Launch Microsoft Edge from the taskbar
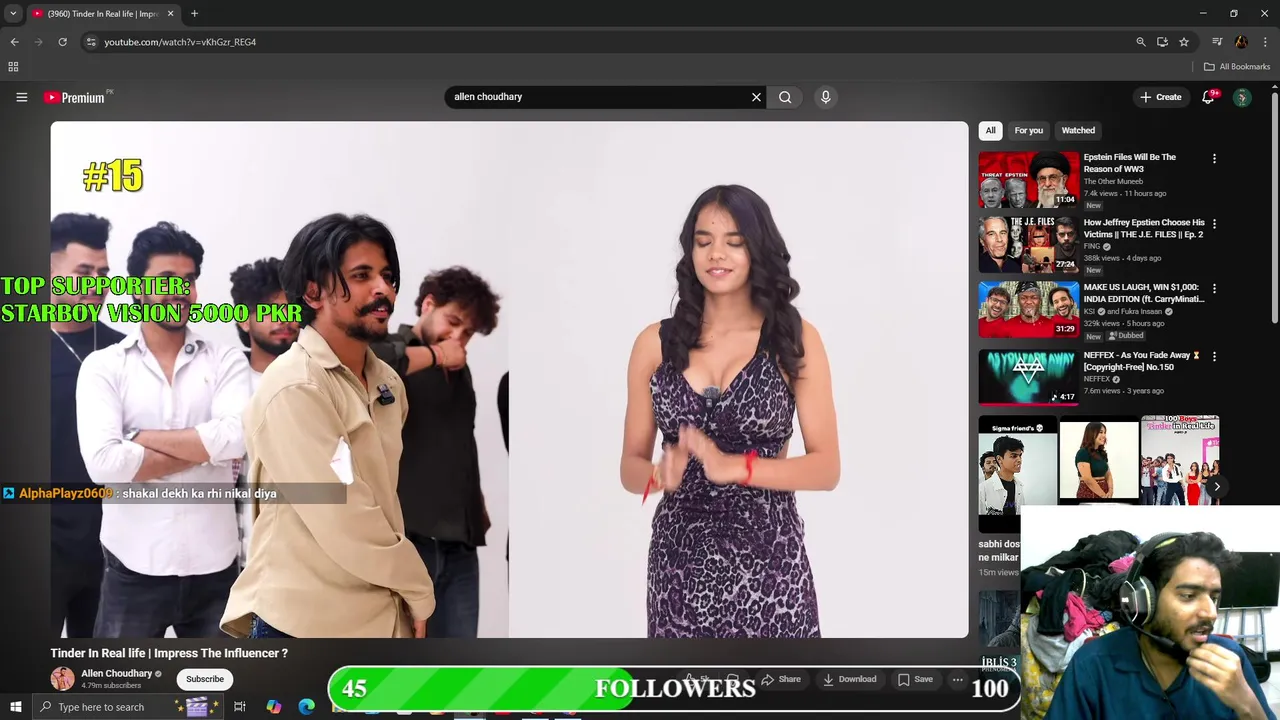 click(306, 707)
